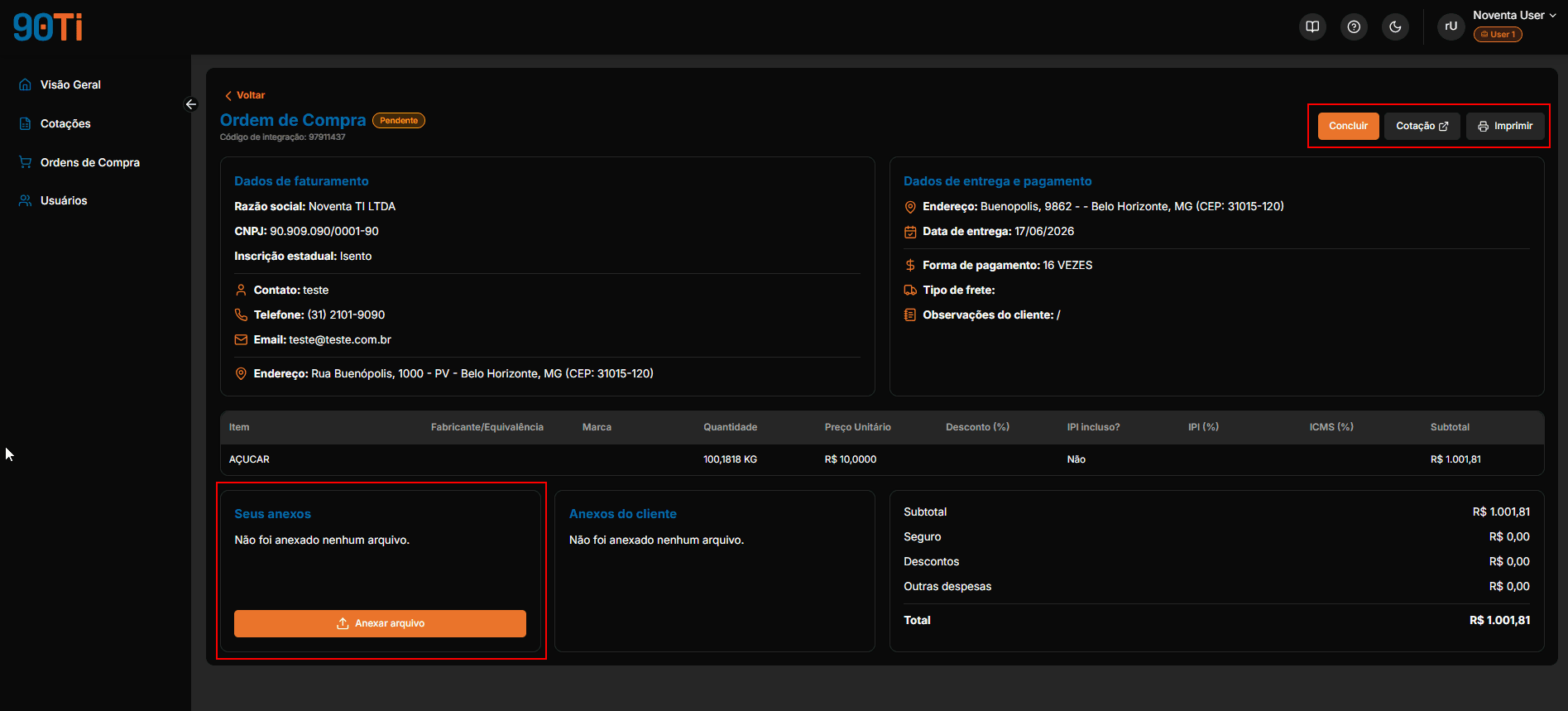Click the Preço Unitário column header
The height and width of the screenshot is (711, 1568).
point(857,427)
